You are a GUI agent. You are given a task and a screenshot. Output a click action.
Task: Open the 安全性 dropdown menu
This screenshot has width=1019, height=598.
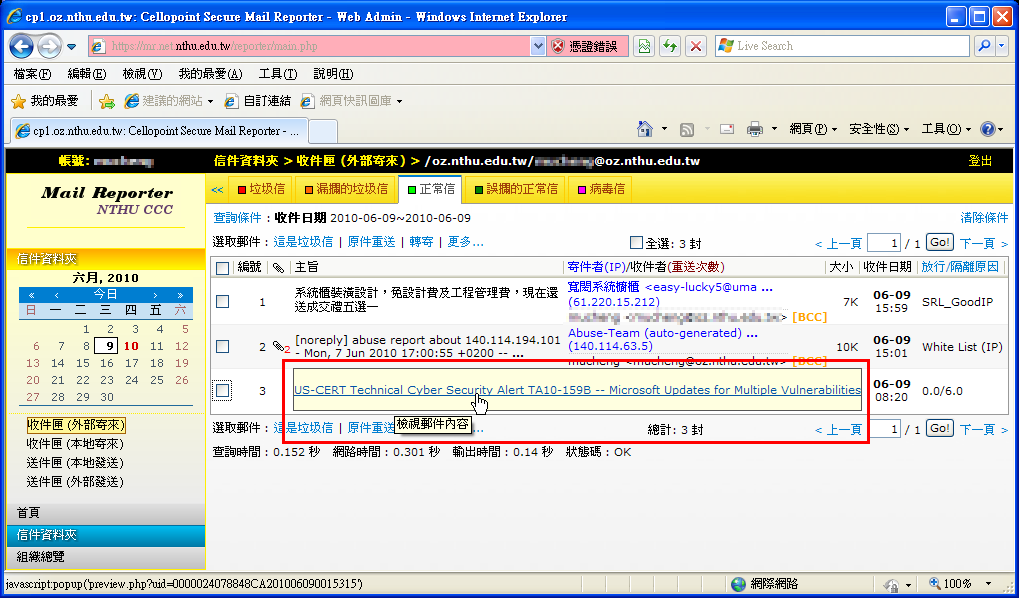tap(877, 129)
